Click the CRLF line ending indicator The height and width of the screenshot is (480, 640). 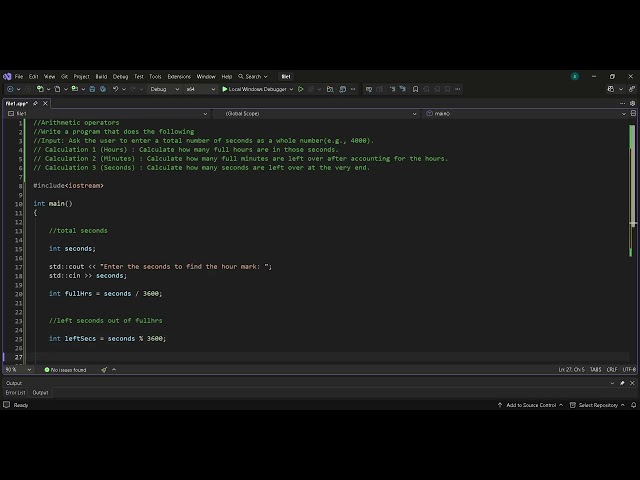tap(611, 369)
